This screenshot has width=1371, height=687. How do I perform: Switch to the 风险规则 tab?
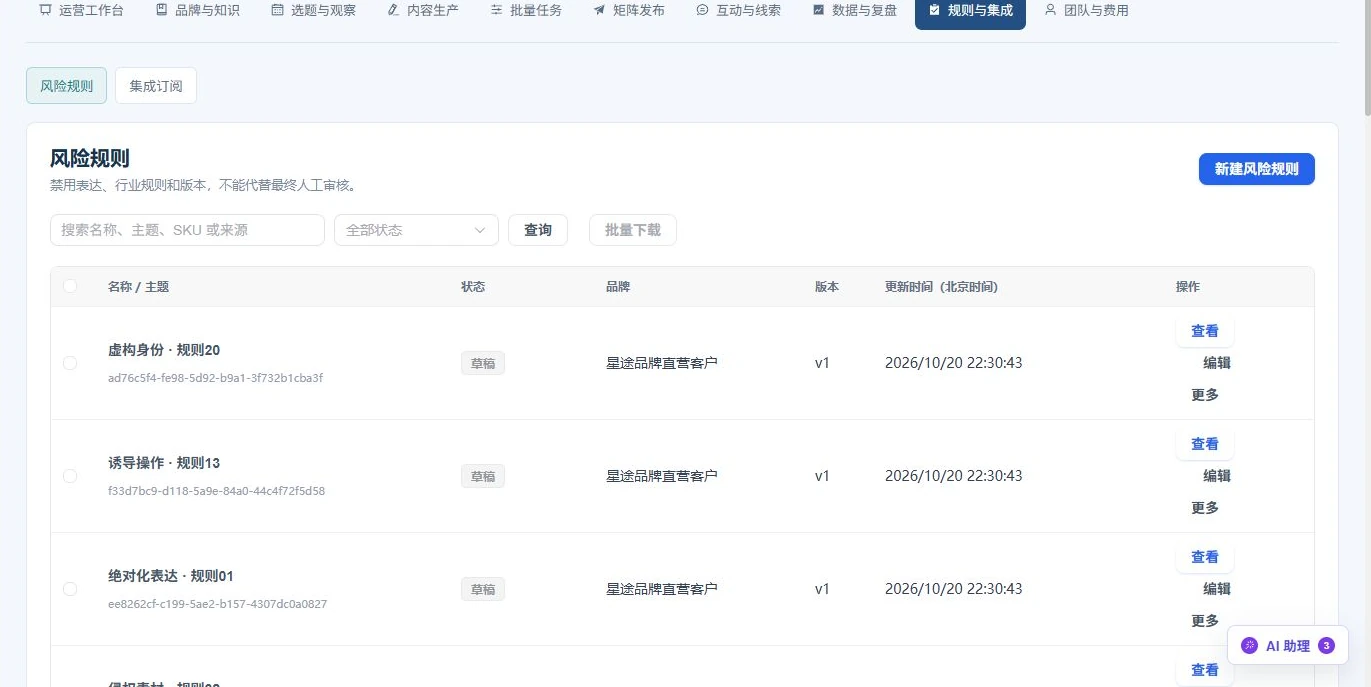(66, 86)
